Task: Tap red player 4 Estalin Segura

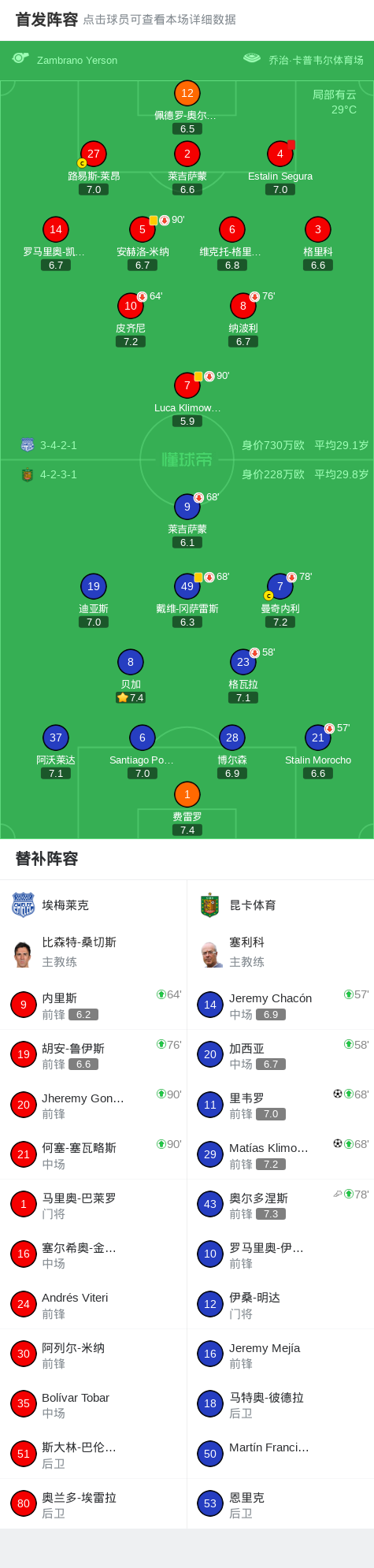Action: tap(280, 154)
